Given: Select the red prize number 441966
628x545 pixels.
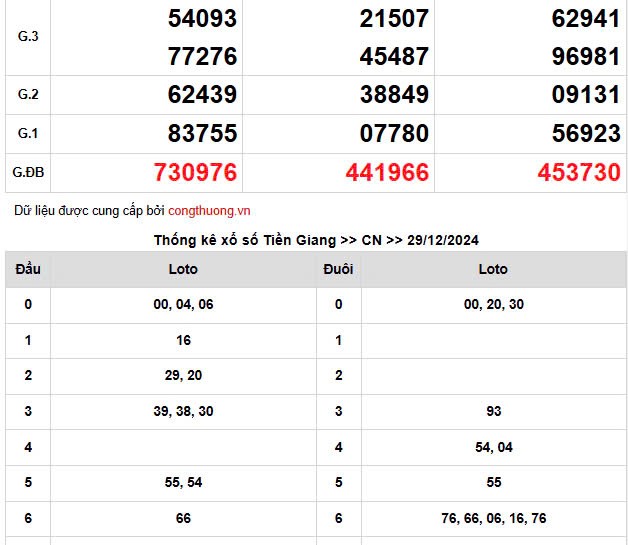Looking at the screenshot, I should [x=387, y=173].
